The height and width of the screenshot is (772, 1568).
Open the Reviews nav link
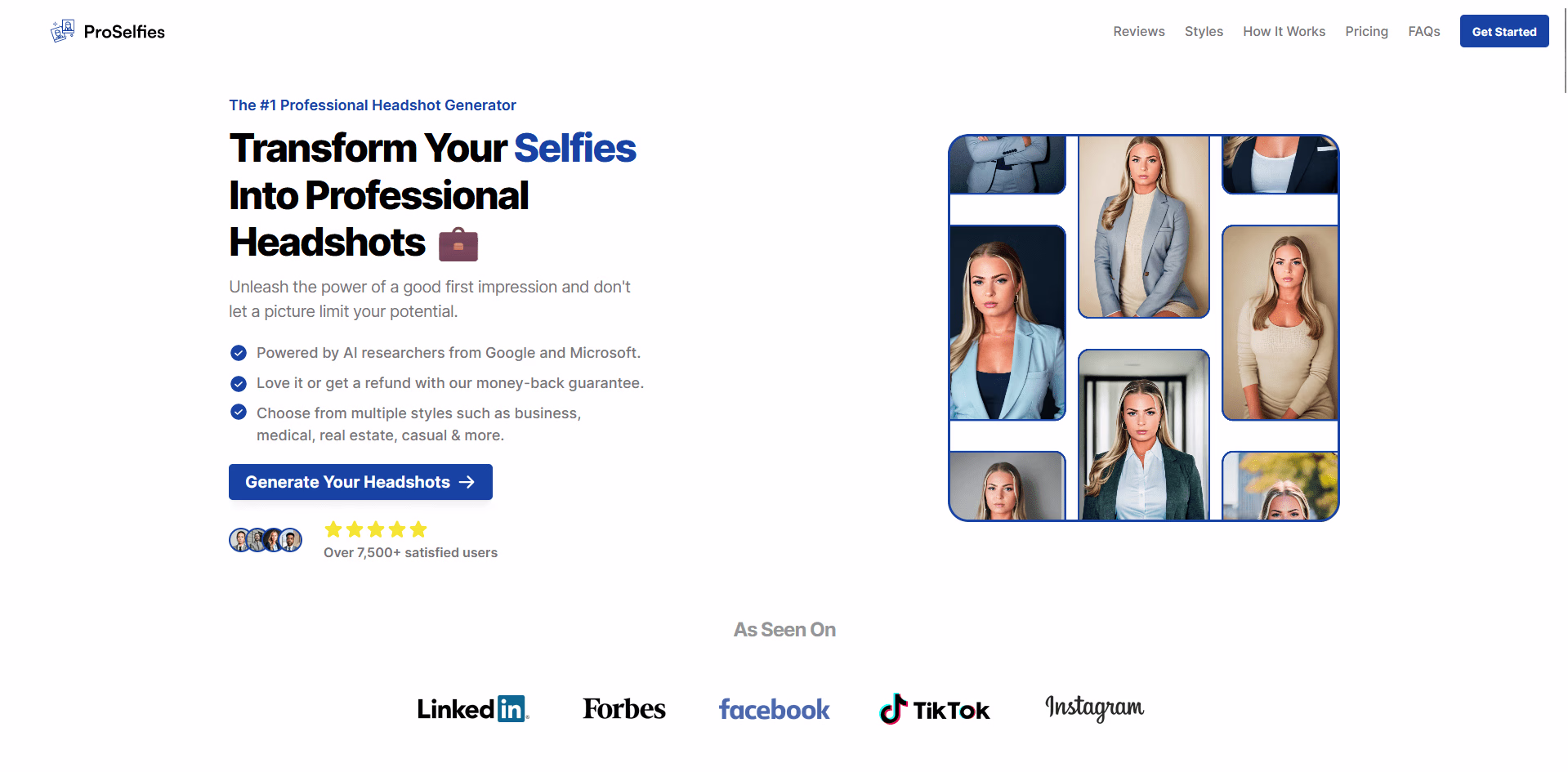pos(1139,31)
